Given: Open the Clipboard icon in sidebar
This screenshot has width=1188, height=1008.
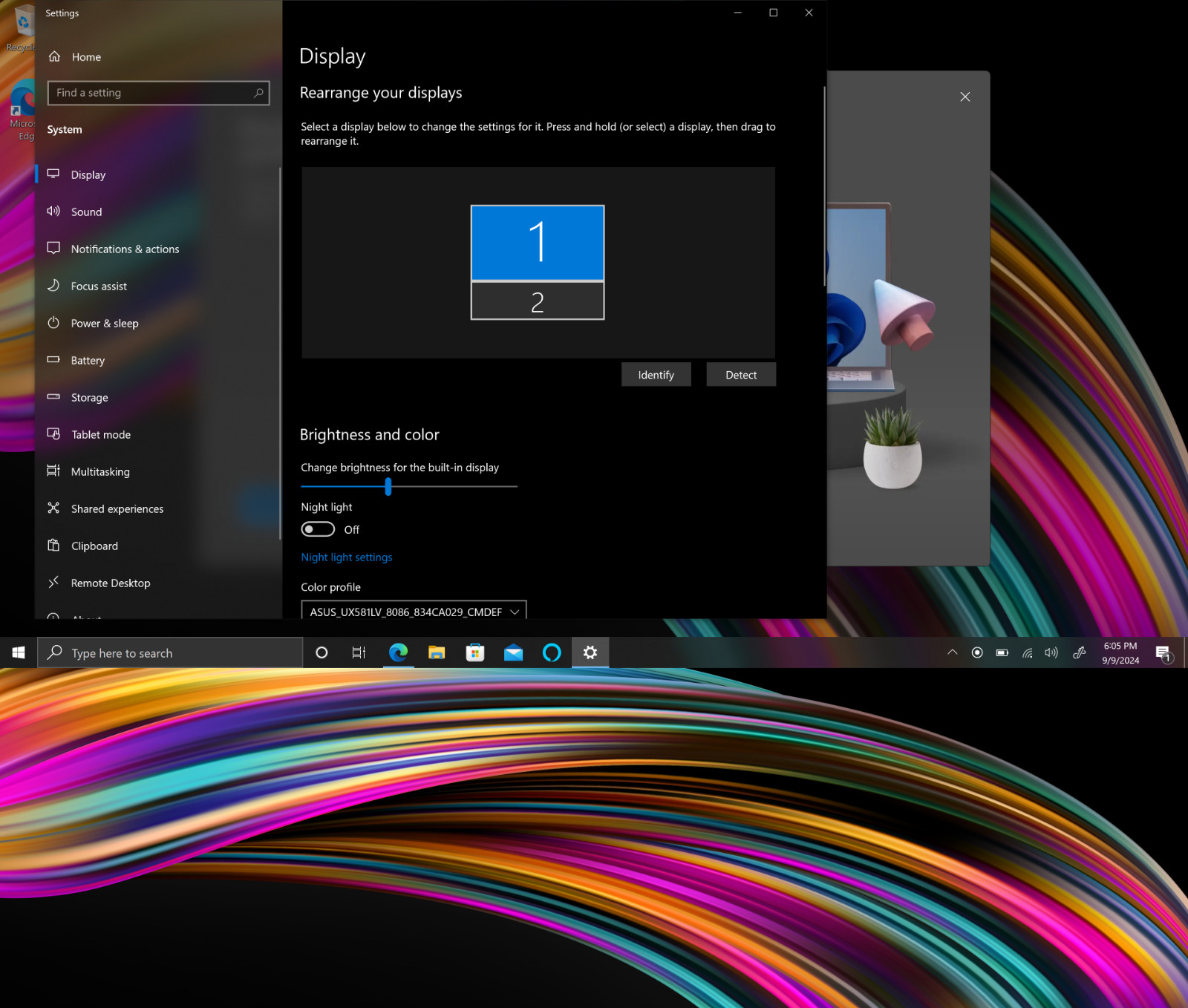Looking at the screenshot, I should (53, 545).
